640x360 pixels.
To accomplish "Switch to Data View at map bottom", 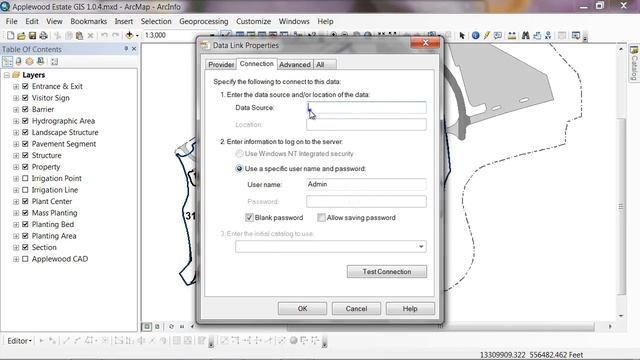I will coord(147,327).
